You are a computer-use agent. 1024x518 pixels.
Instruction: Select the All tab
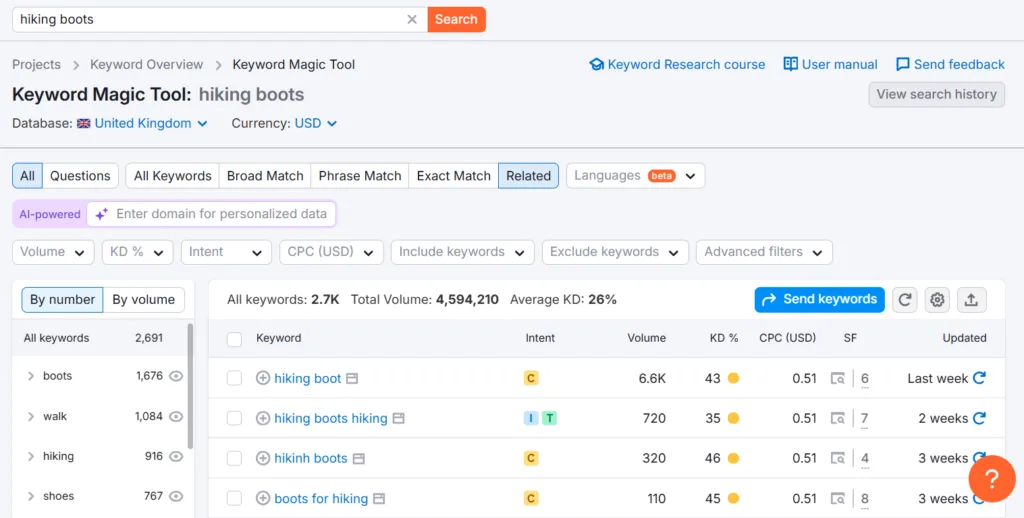(x=27, y=176)
